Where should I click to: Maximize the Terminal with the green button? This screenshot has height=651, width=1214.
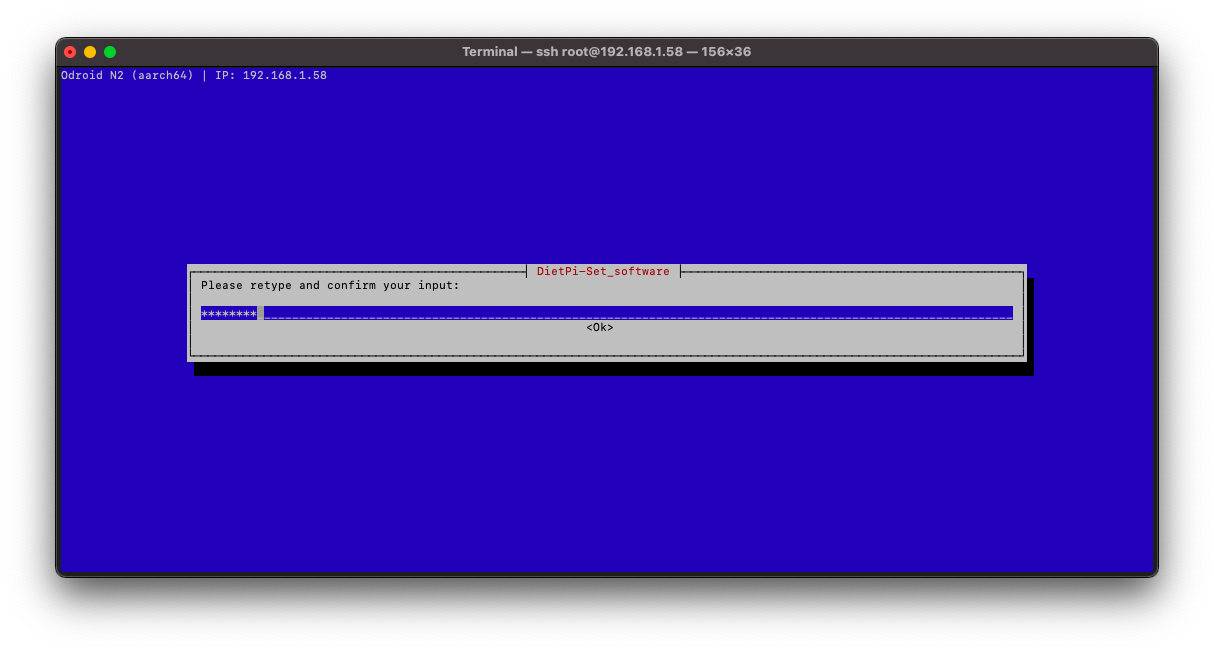[110, 52]
